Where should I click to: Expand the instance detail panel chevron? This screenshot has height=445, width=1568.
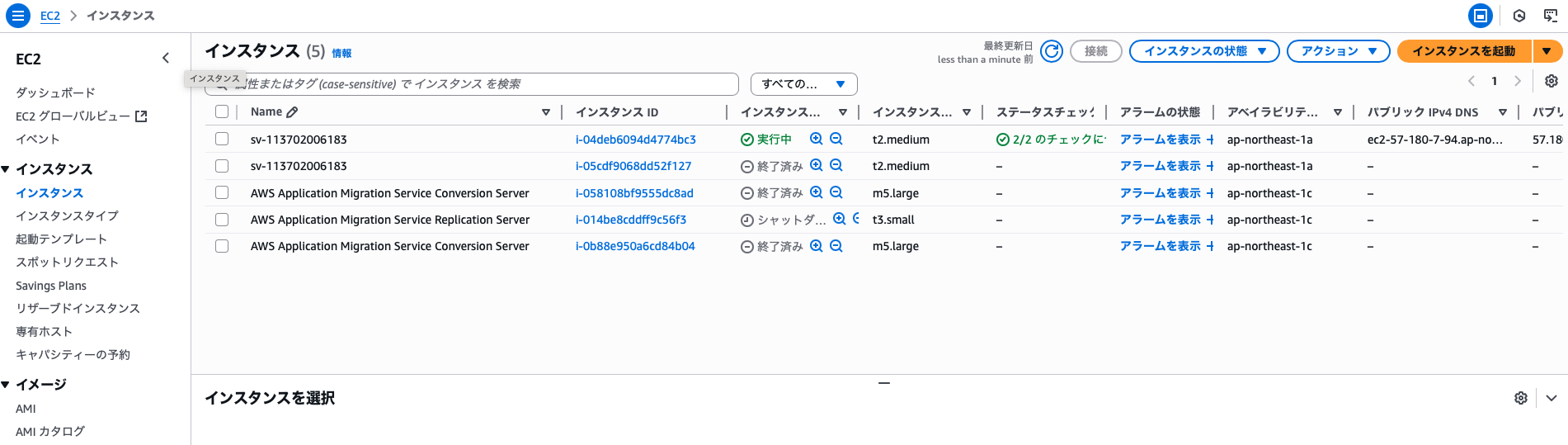pyautogui.click(x=1552, y=398)
